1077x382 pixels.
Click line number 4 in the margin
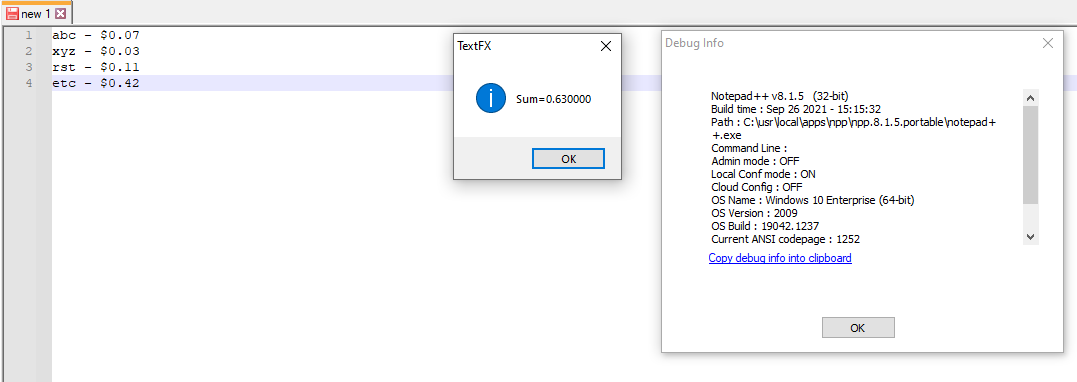click(28, 83)
